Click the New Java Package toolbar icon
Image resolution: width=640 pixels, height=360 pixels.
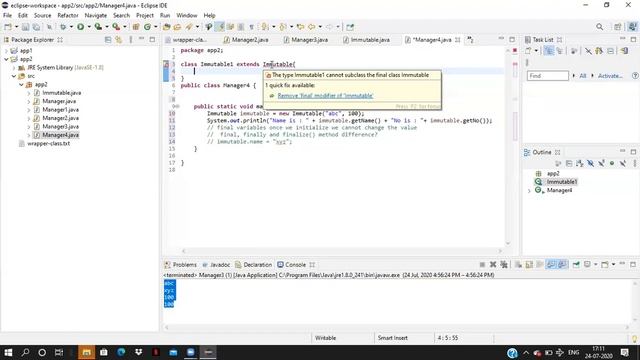pyautogui.click(x=136, y=27)
